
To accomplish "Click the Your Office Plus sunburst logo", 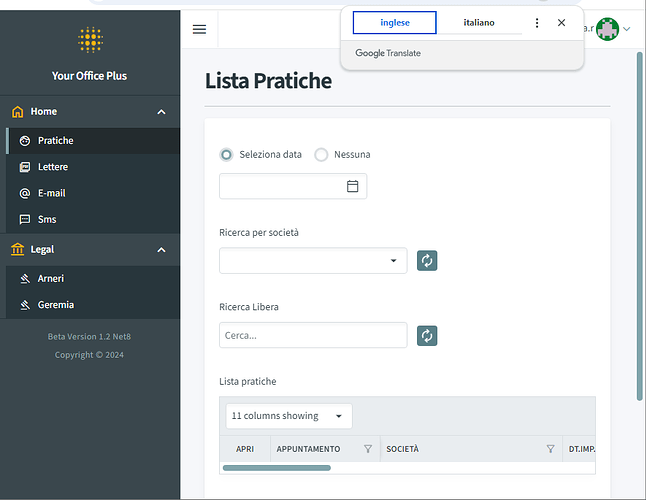I will (x=90, y=40).
